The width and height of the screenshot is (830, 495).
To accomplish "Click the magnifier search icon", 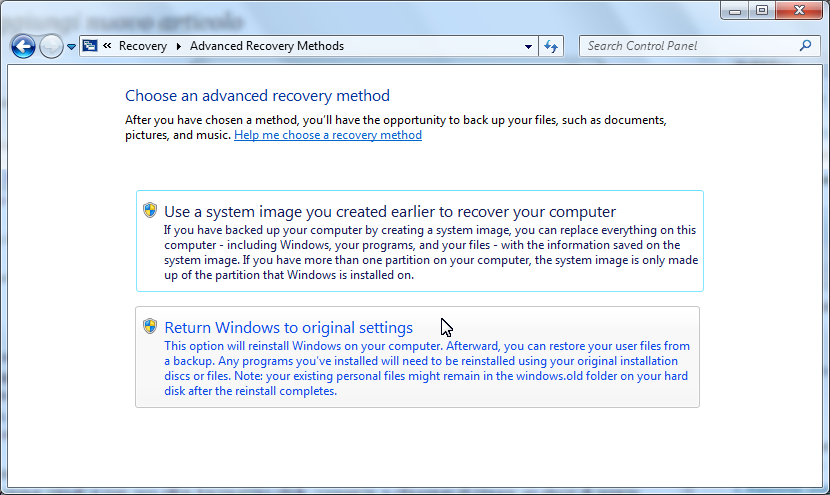I will click(x=805, y=46).
